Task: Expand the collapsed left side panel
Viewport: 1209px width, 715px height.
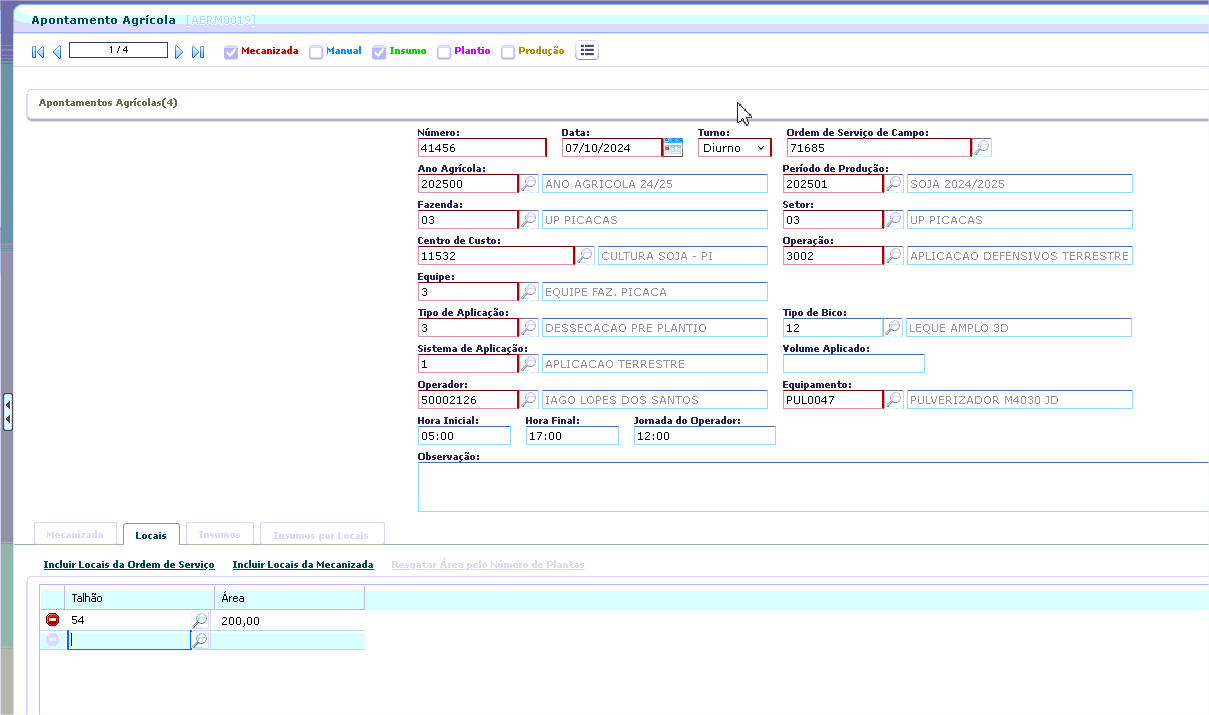Action: (x=7, y=412)
